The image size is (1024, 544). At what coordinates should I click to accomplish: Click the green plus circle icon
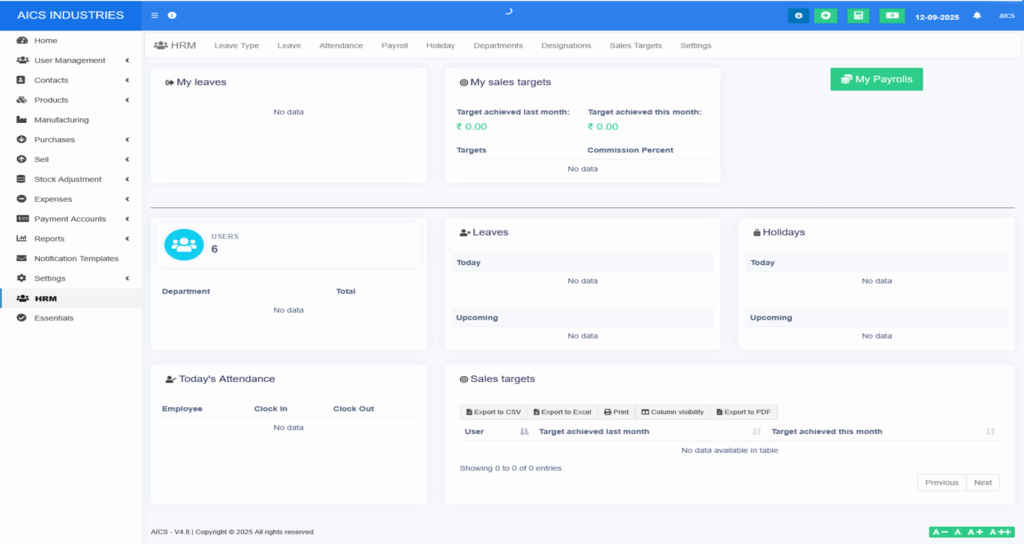(825, 16)
